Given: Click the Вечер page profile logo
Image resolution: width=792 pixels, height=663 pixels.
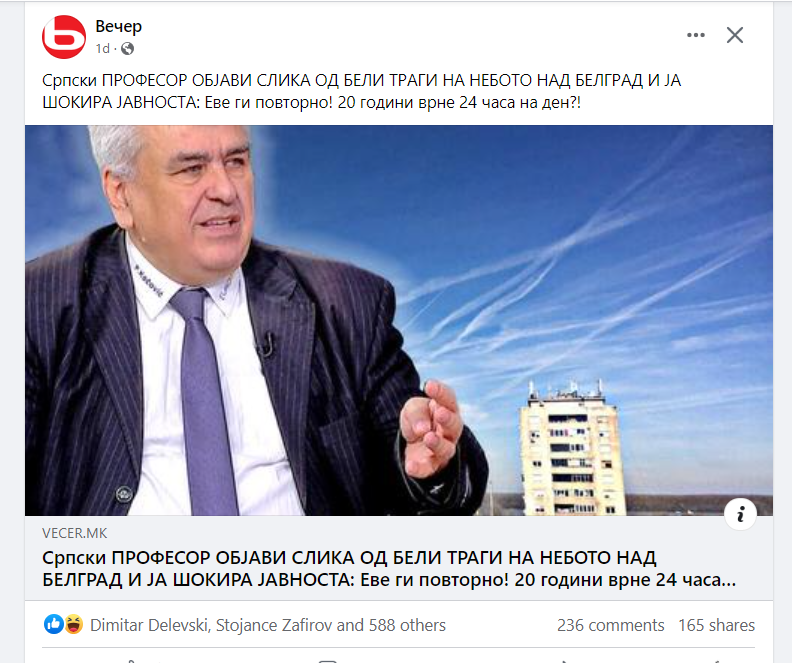Looking at the screenshot, I should coord(64,37).
